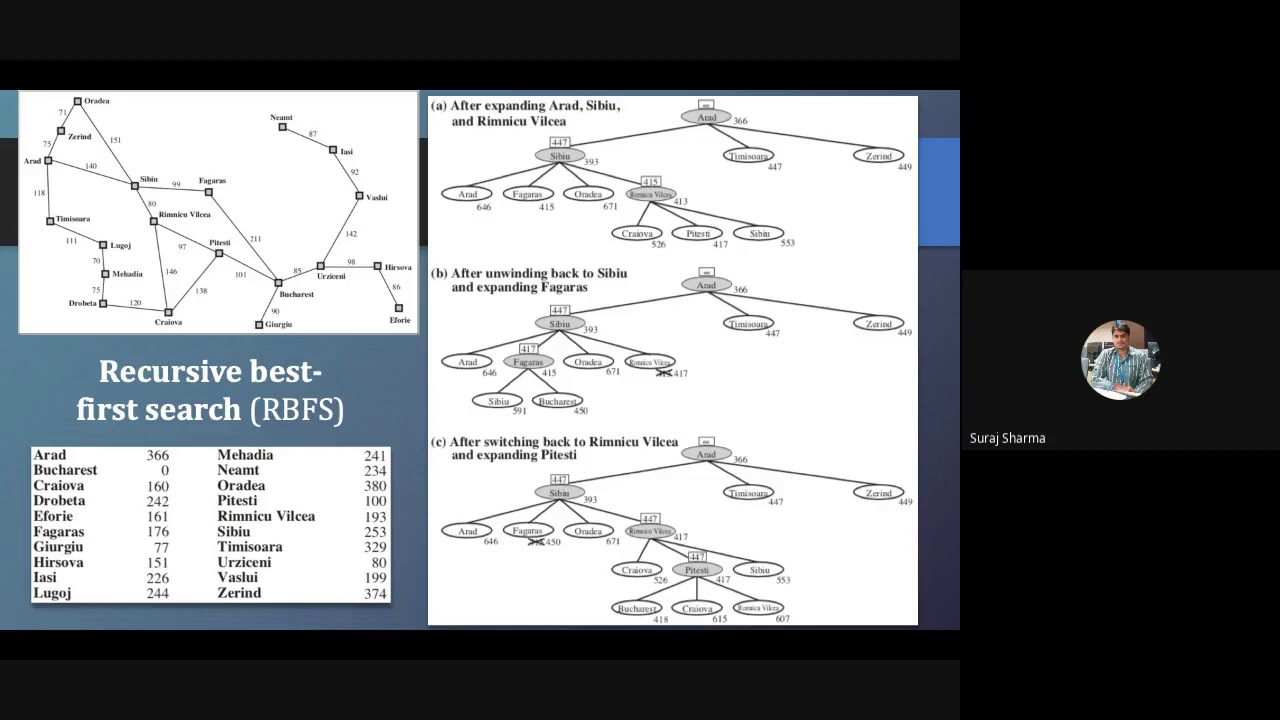Image resolution: width=1280 pixels, height=720 pixels.
Task: Click 'Urziceni' entry in the heuristic table
Action: [x=244, y=562]
